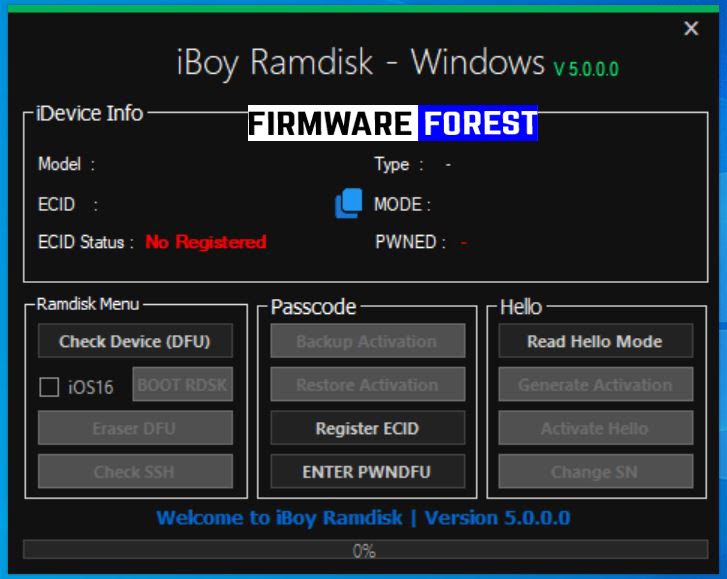Click Backup Activation button

[368, 341]
